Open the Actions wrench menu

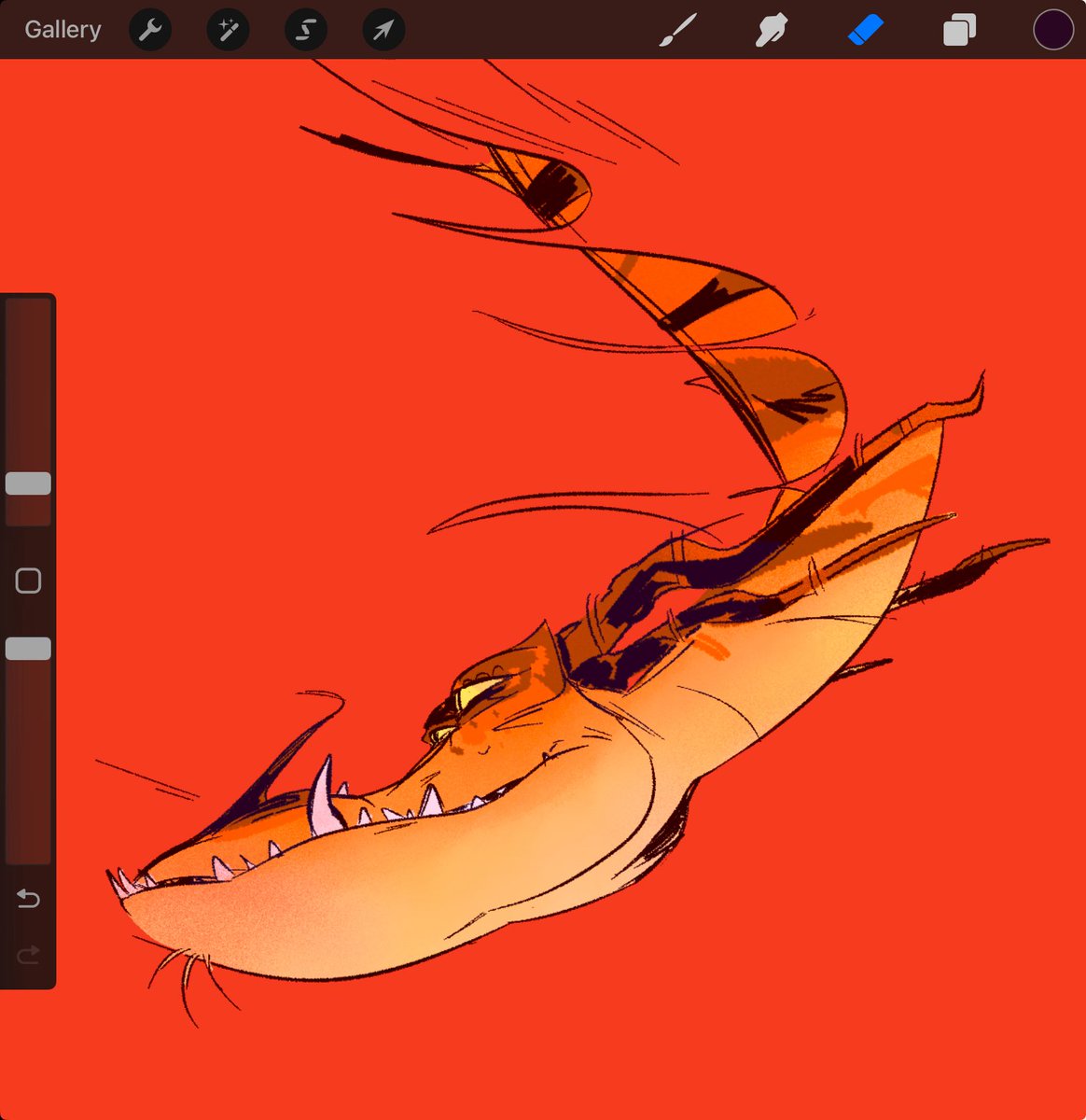(x=149, y=30)
